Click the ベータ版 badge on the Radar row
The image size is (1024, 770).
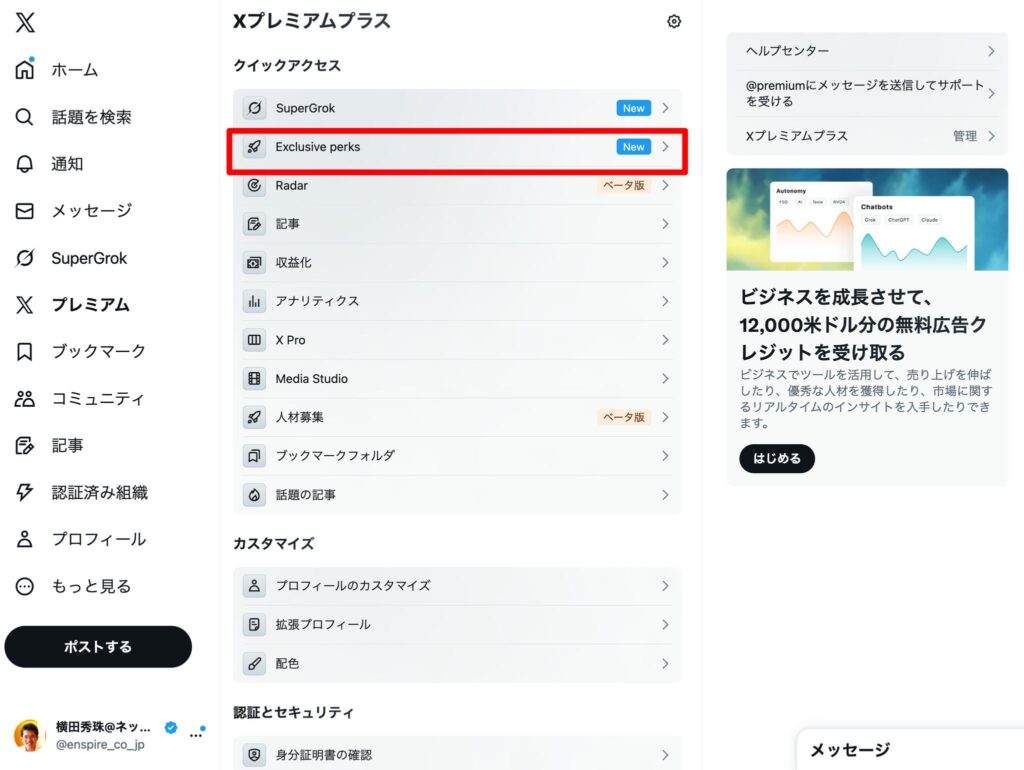[624, 185]
